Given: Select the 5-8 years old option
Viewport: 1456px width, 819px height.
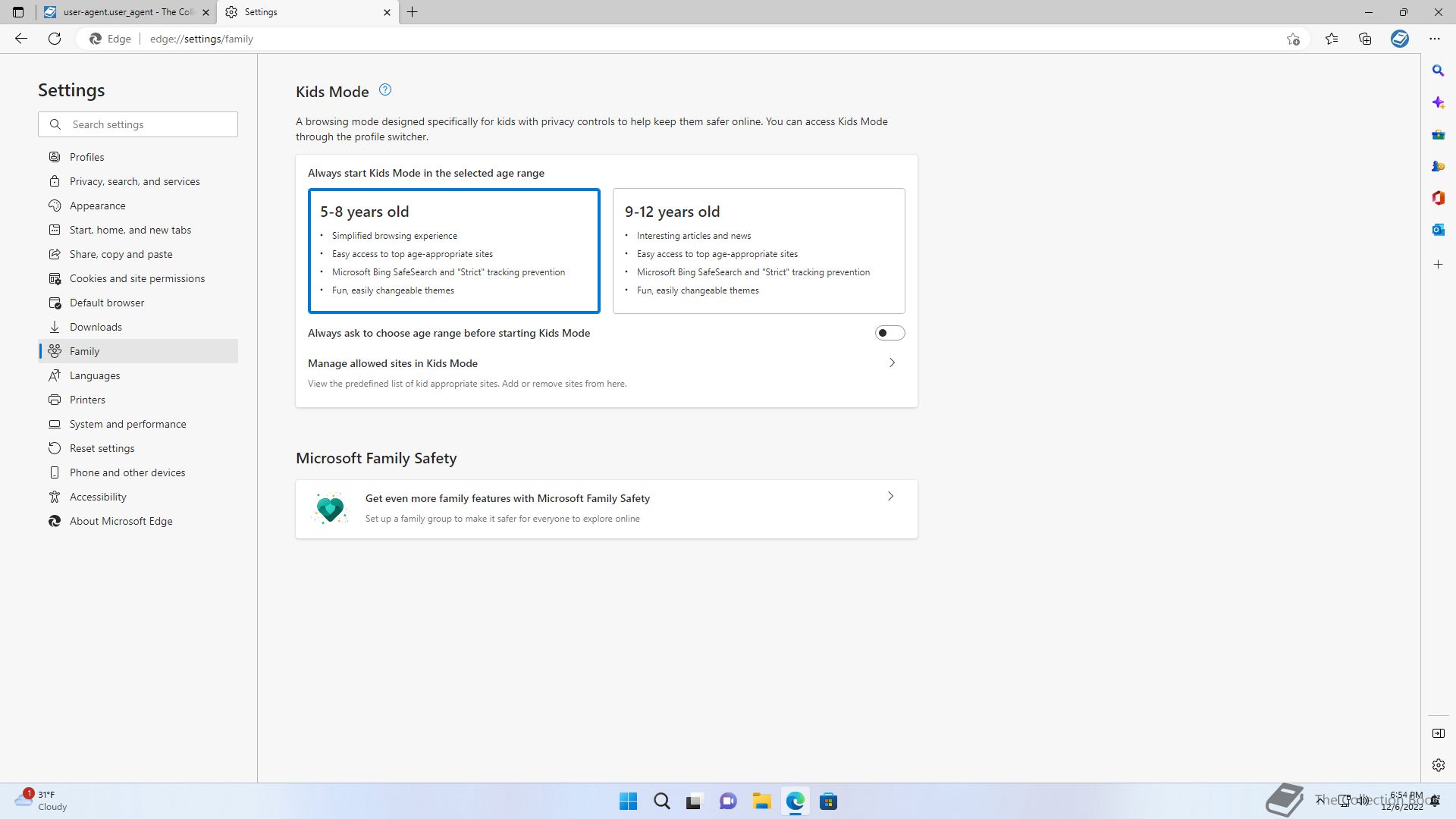Looking at the screenshot, I should pos(453,250).
